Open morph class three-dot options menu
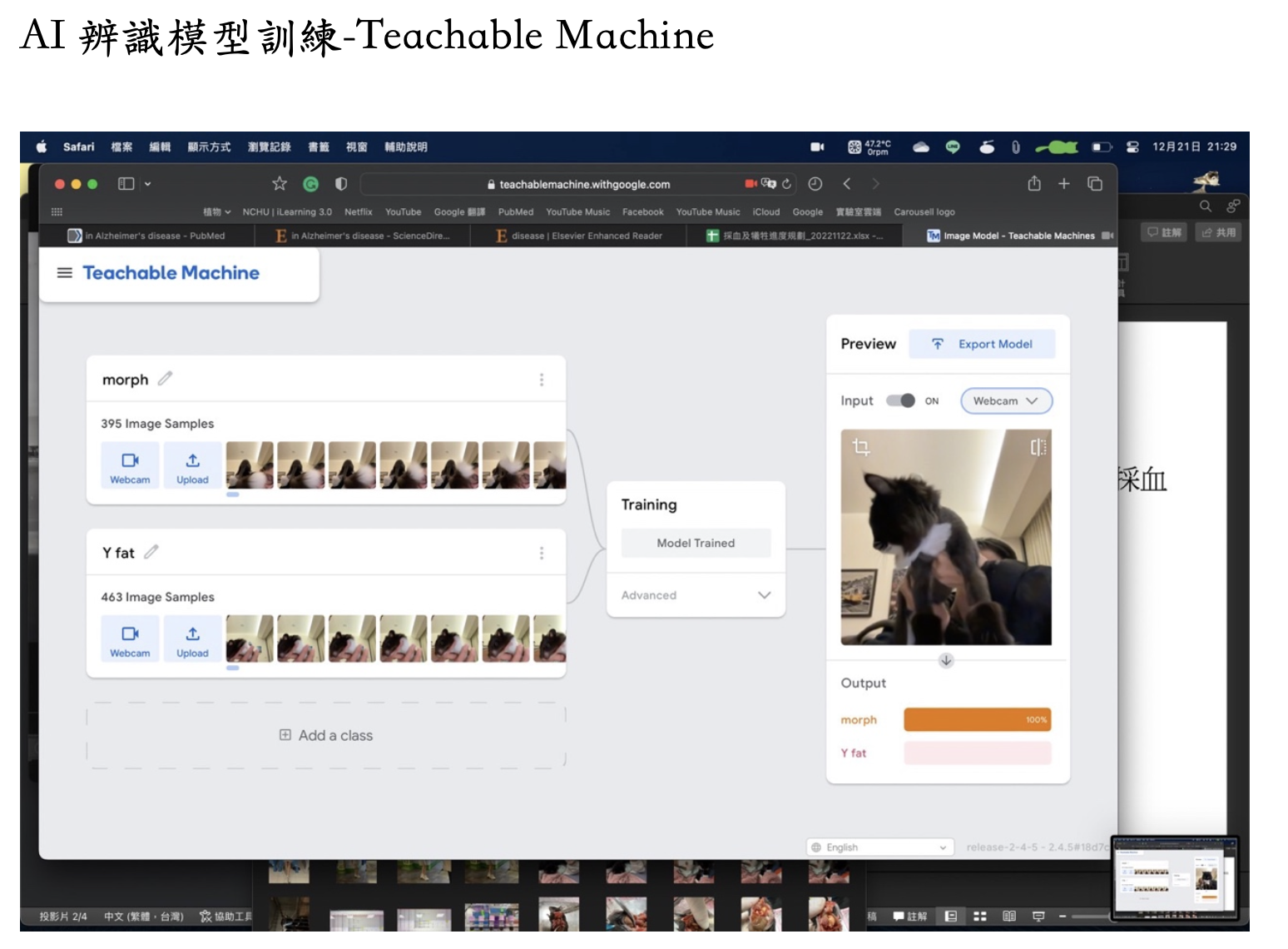 (x=542, y=380)
